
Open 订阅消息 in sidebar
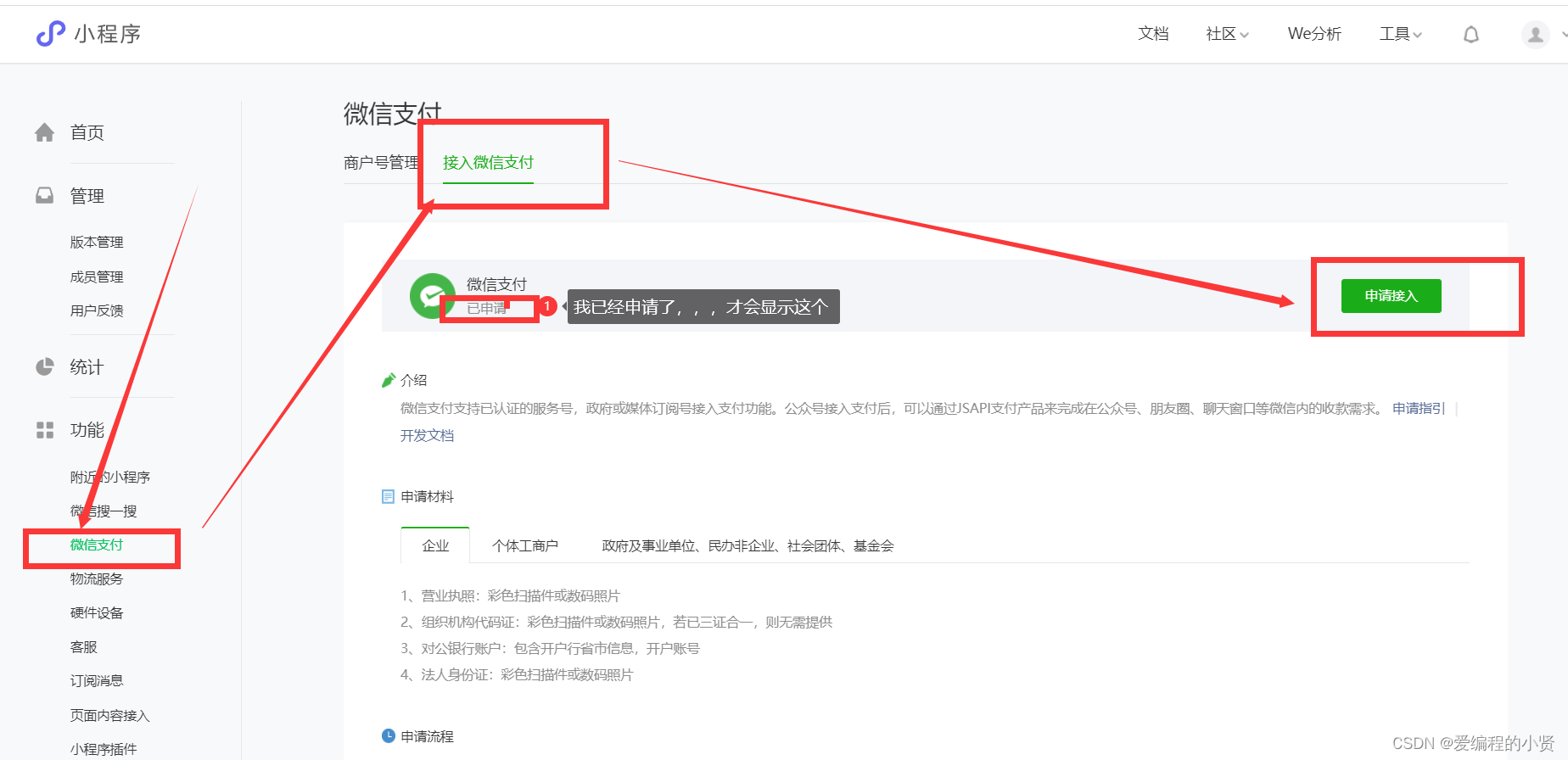point(97,680)
